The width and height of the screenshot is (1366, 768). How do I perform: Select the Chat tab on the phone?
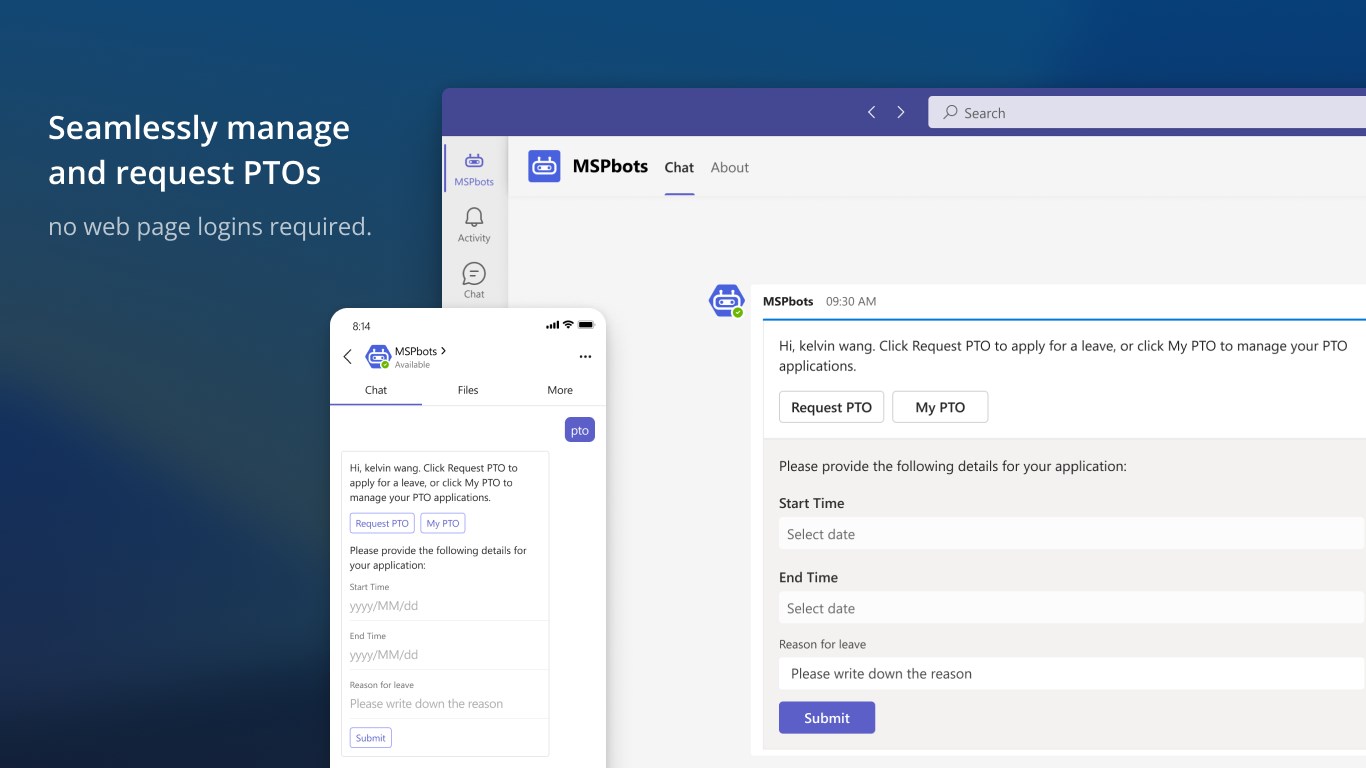pos(376,390)
